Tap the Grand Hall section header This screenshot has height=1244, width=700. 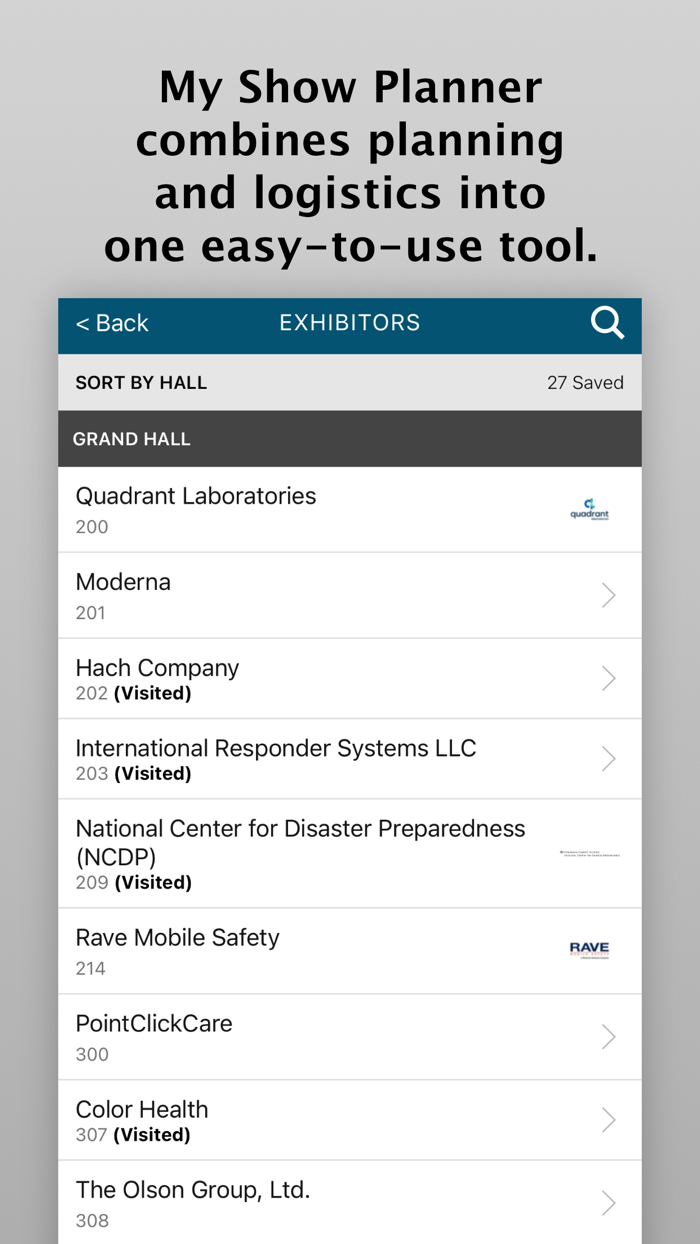(132, 439)
